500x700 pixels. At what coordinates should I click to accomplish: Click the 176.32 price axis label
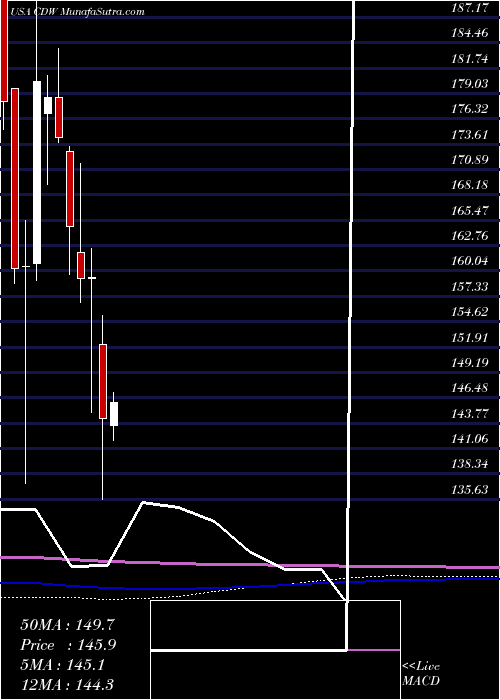coord(468,109)
